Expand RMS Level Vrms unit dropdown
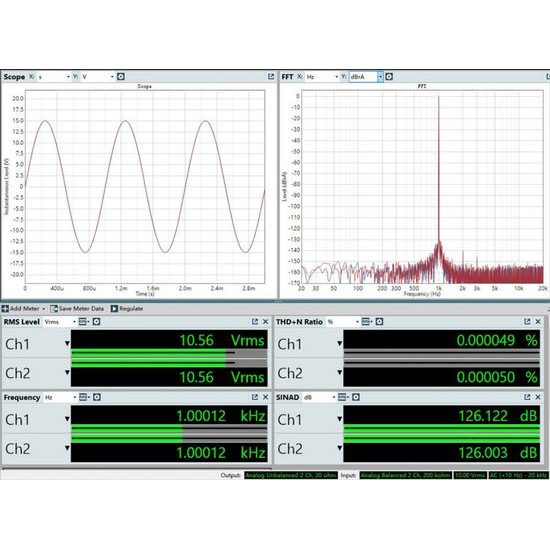The width and height of the screenshot is (550, 550). click(x=60, y=322)
